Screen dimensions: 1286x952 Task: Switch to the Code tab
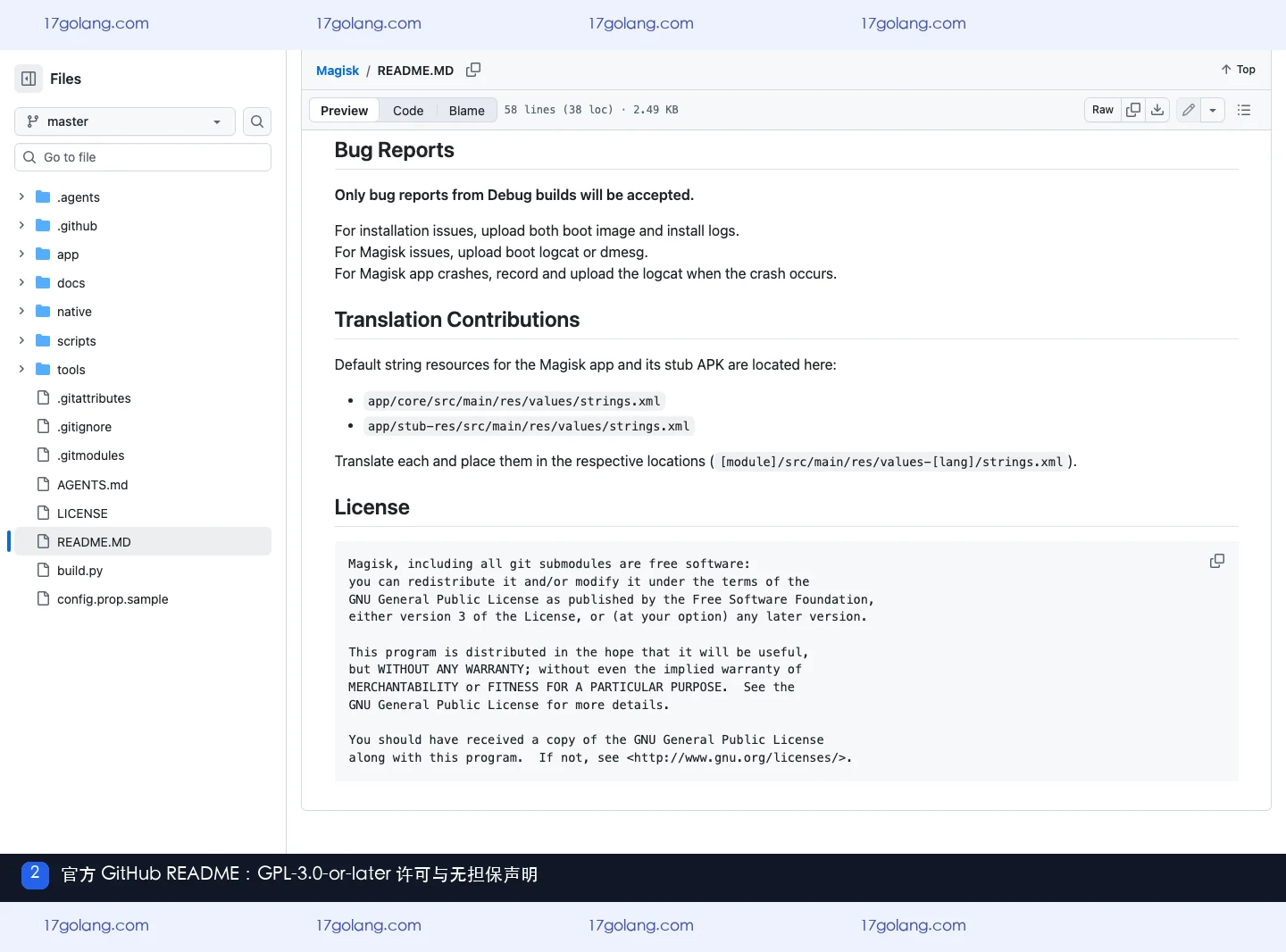[408, 111]
